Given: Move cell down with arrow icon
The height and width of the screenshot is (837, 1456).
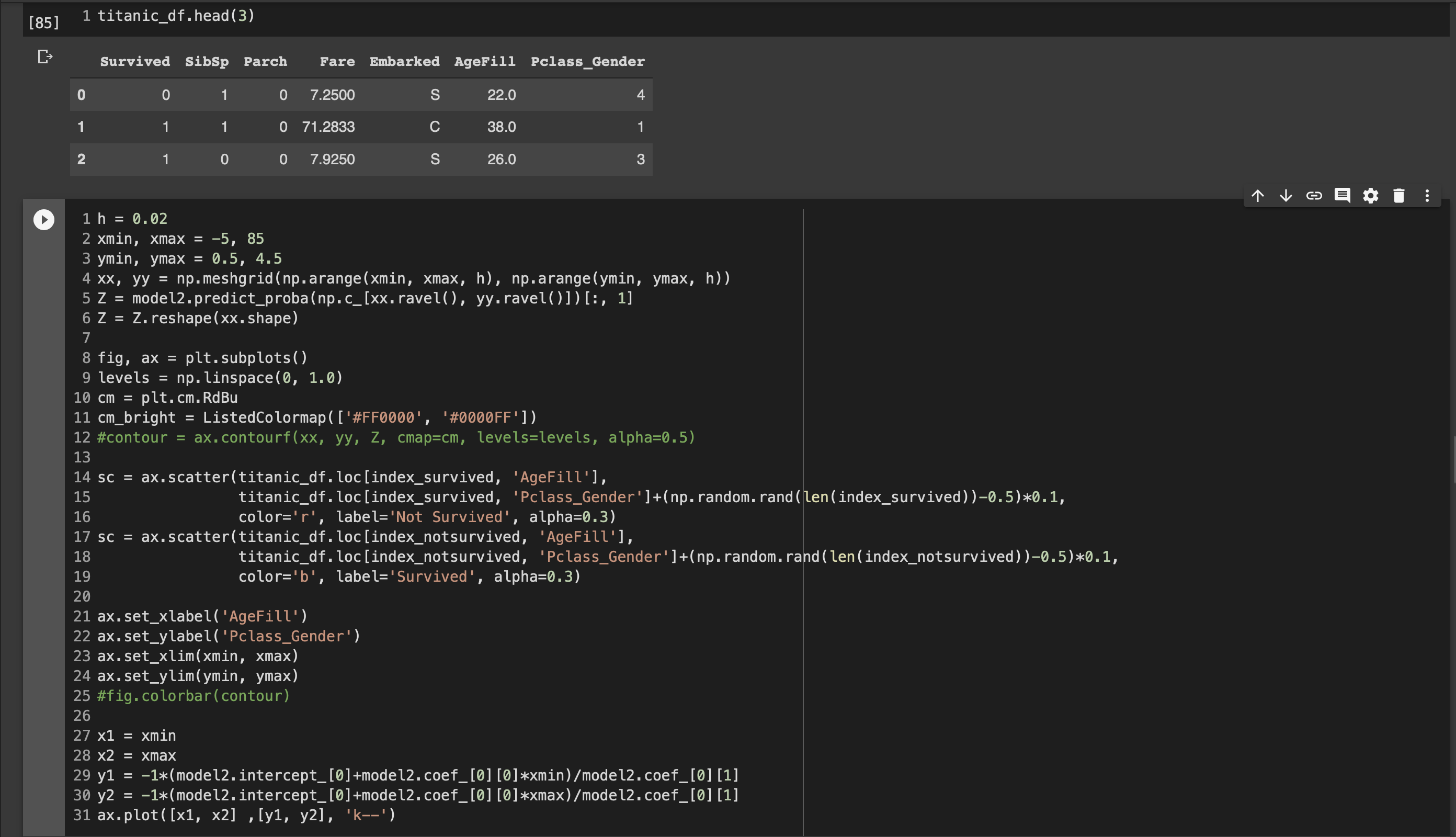Looking at the screenshot, I should 1286,196.
